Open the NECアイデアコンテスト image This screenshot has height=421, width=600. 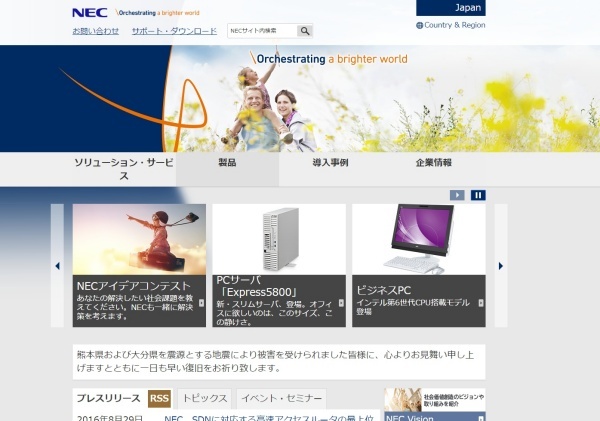pyautogui.click(x=139, y=239)
